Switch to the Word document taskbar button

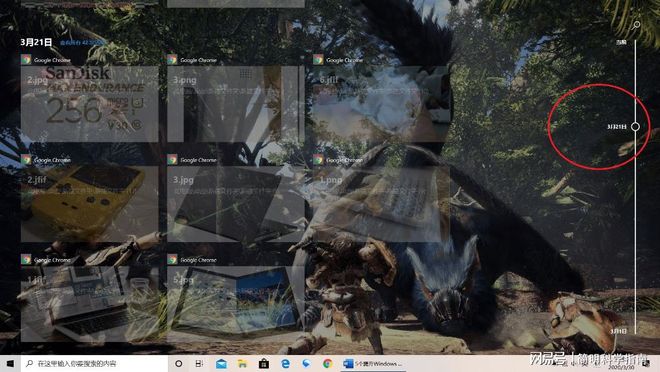point(373,363)
